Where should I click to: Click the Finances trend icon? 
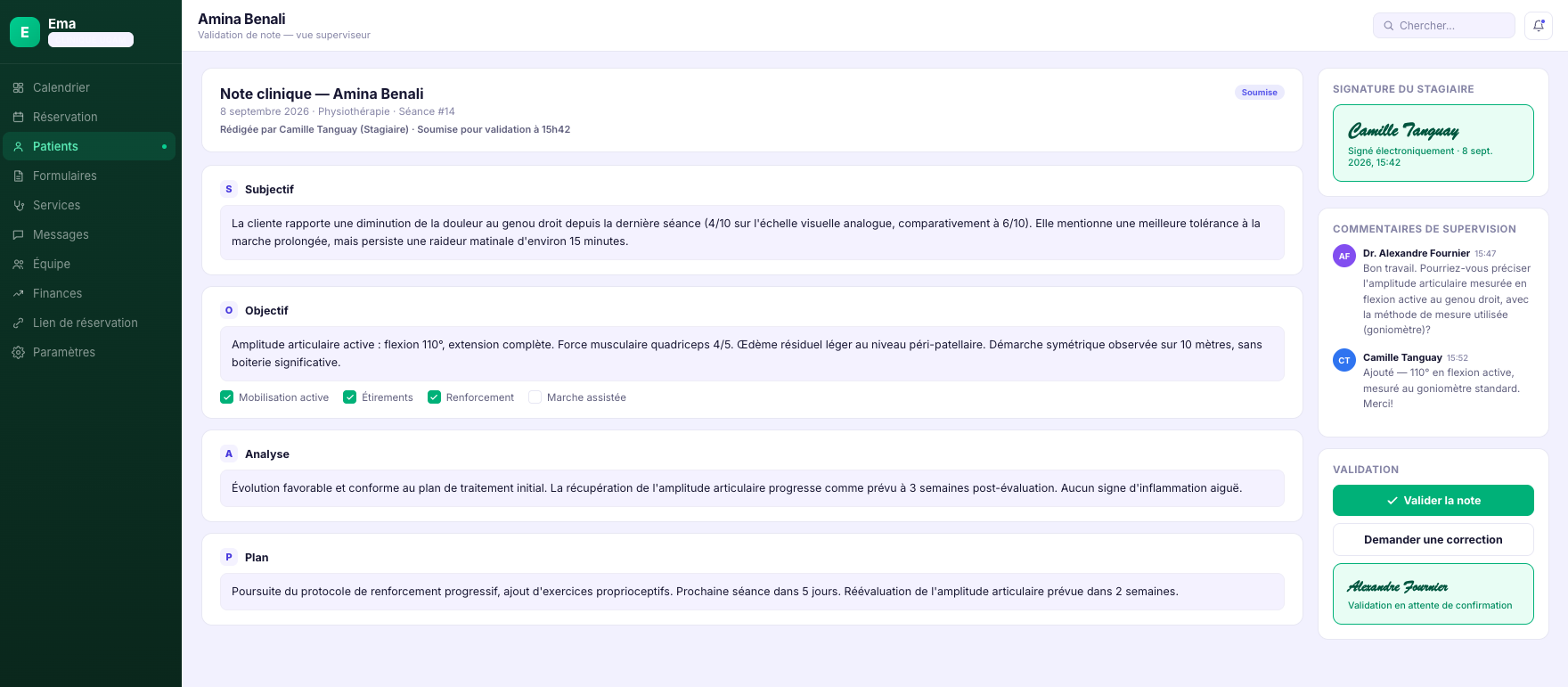pos(18,293)
